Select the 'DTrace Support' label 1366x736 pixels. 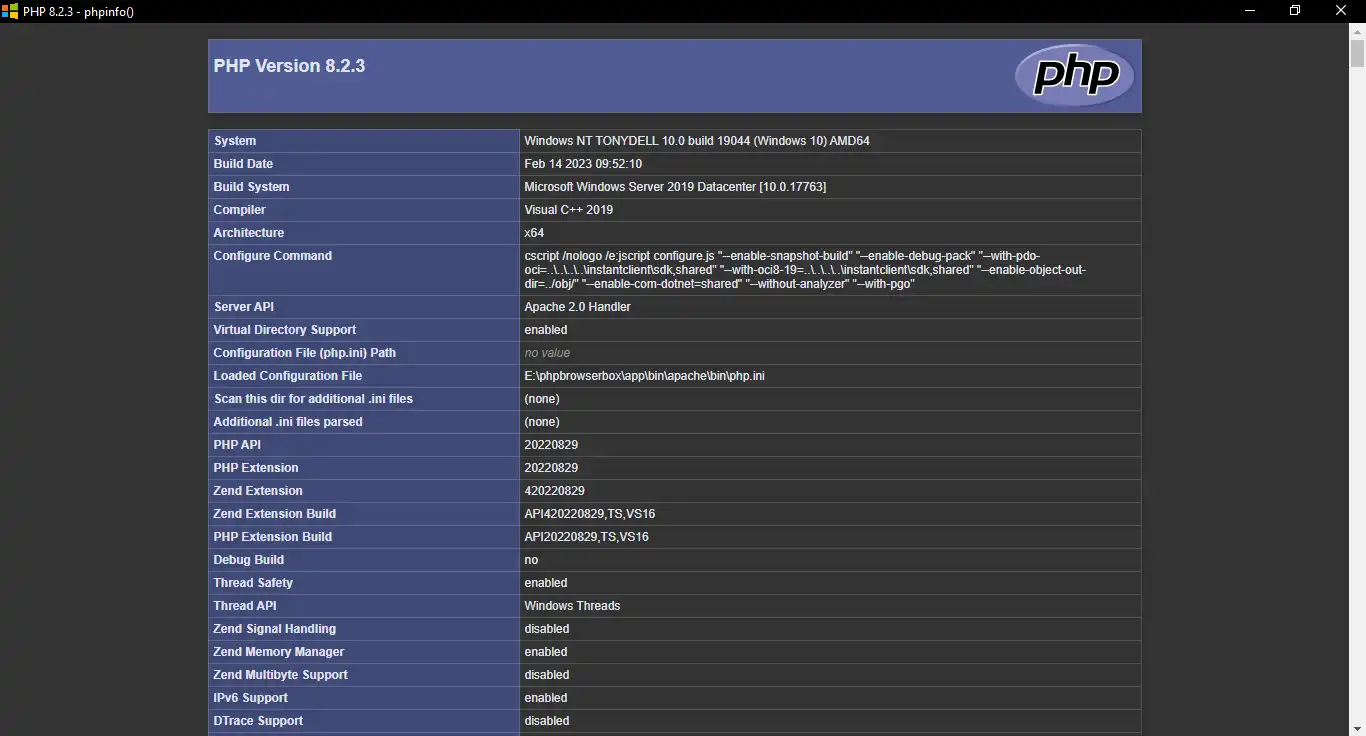(258, 721)
